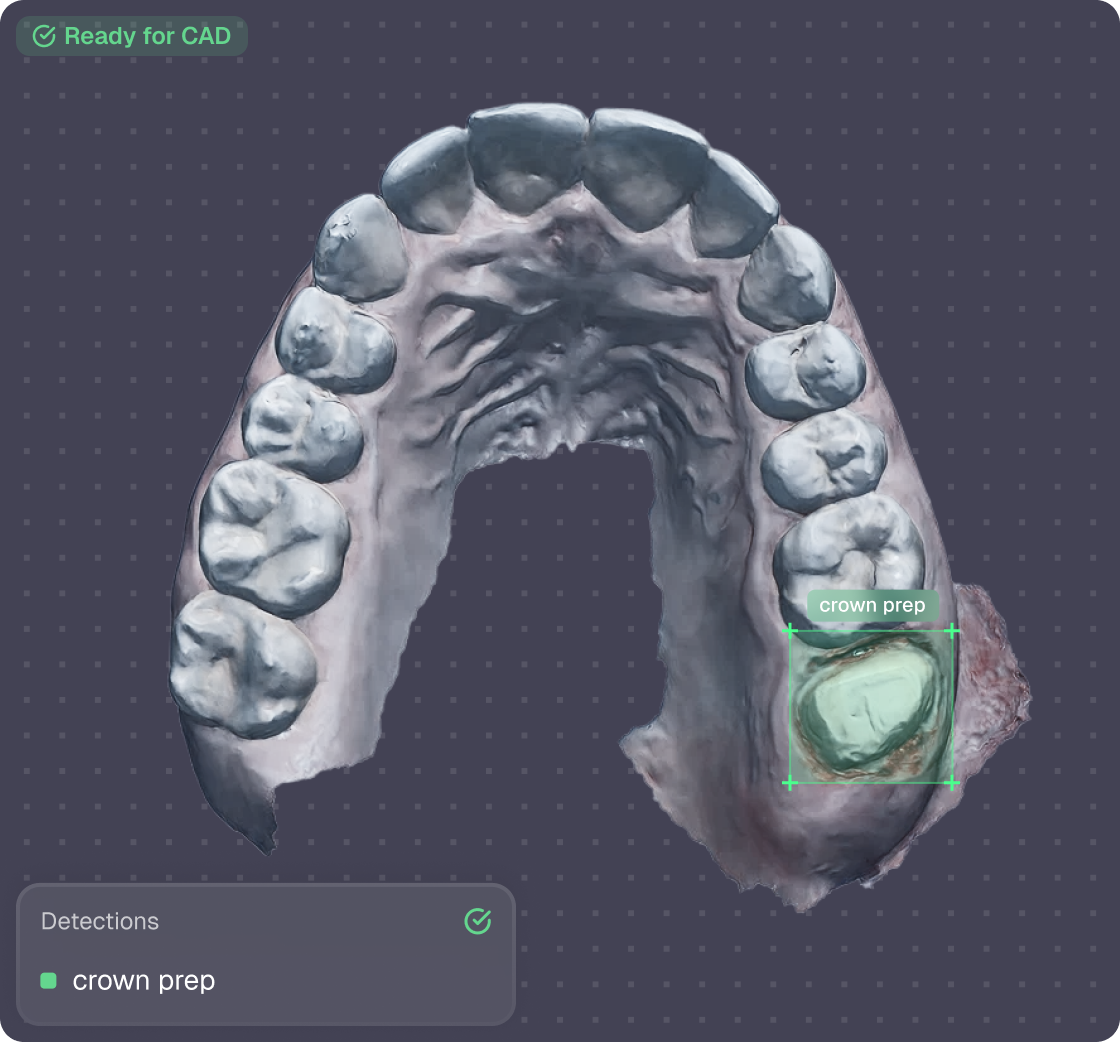Toggle the detection confirmation checkmark in the panel header
Image resolution: width=1120 pixels, height=1042 pixels.
(479, 921)
